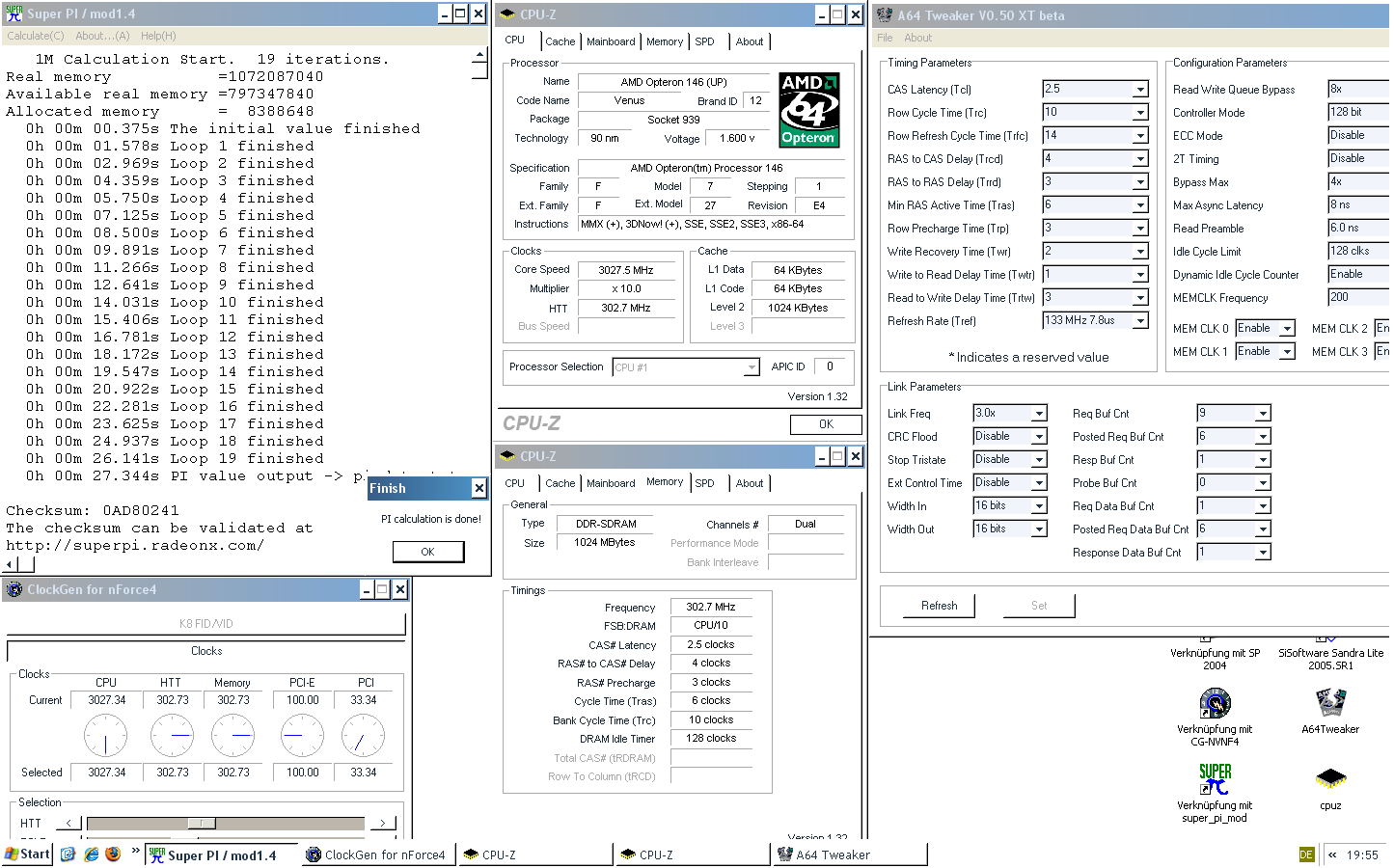
Task: Click the Super PI output vertical scrollbar up arrow
Action: click(479, 55)
